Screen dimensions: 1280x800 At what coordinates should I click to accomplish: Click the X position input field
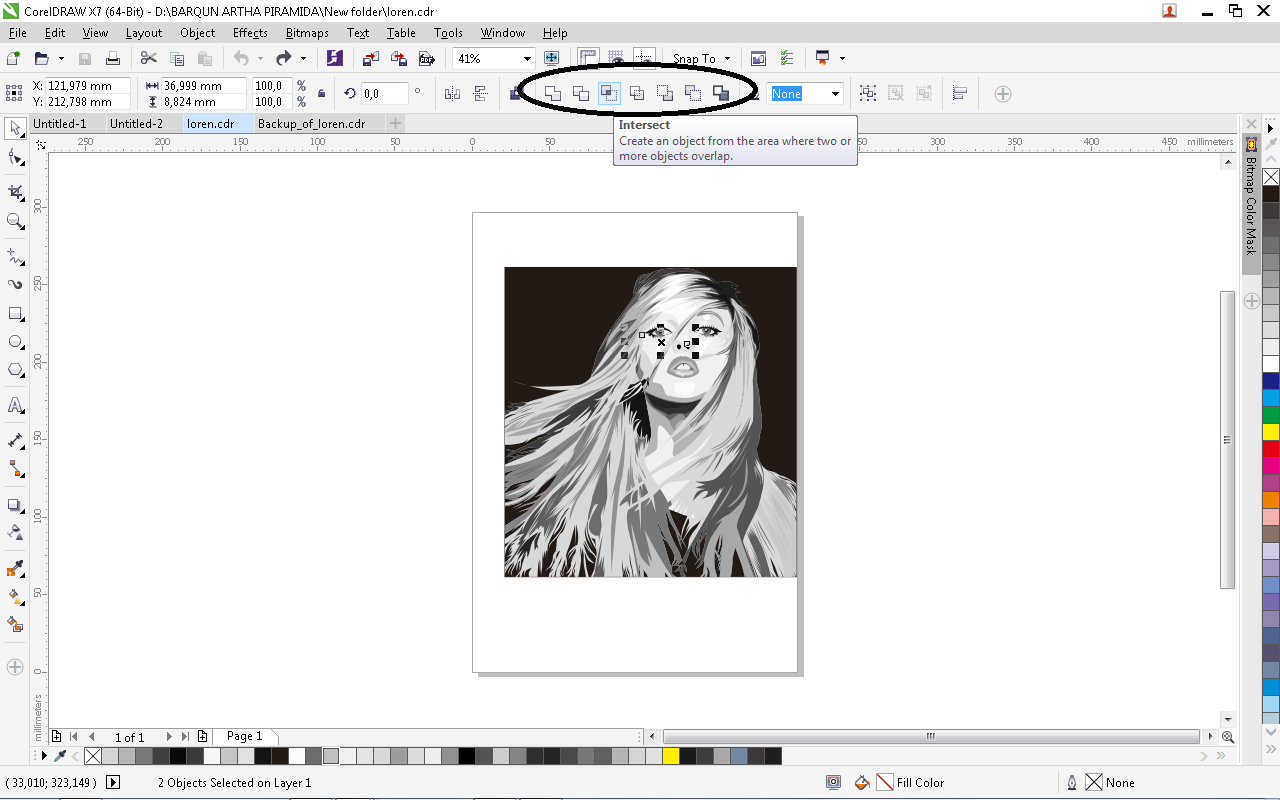click(88, 86)
